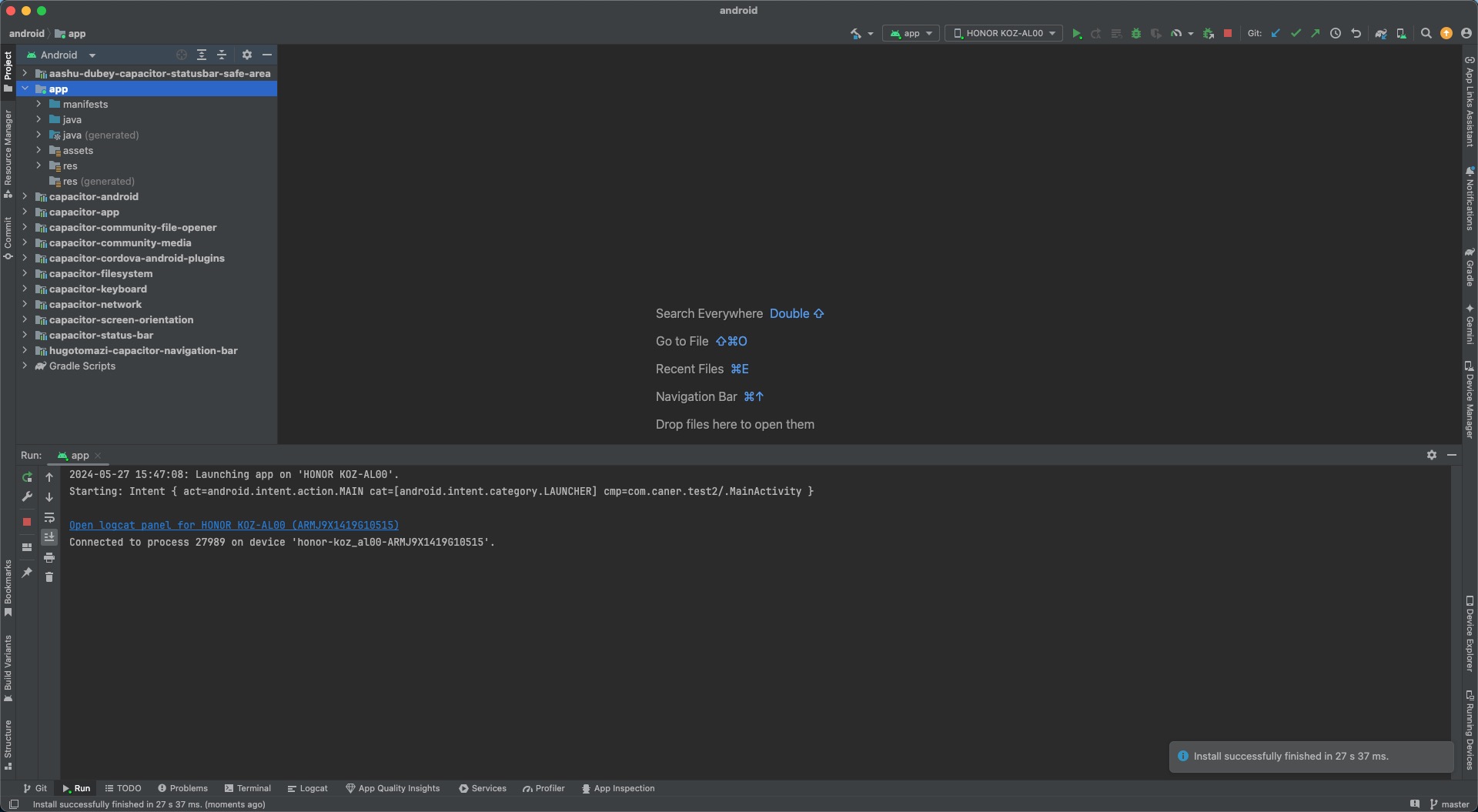Toggle pin tab in the Run panel
Image resolution: width=1478 pixels, height=812 pixels.
pos(27,573)
